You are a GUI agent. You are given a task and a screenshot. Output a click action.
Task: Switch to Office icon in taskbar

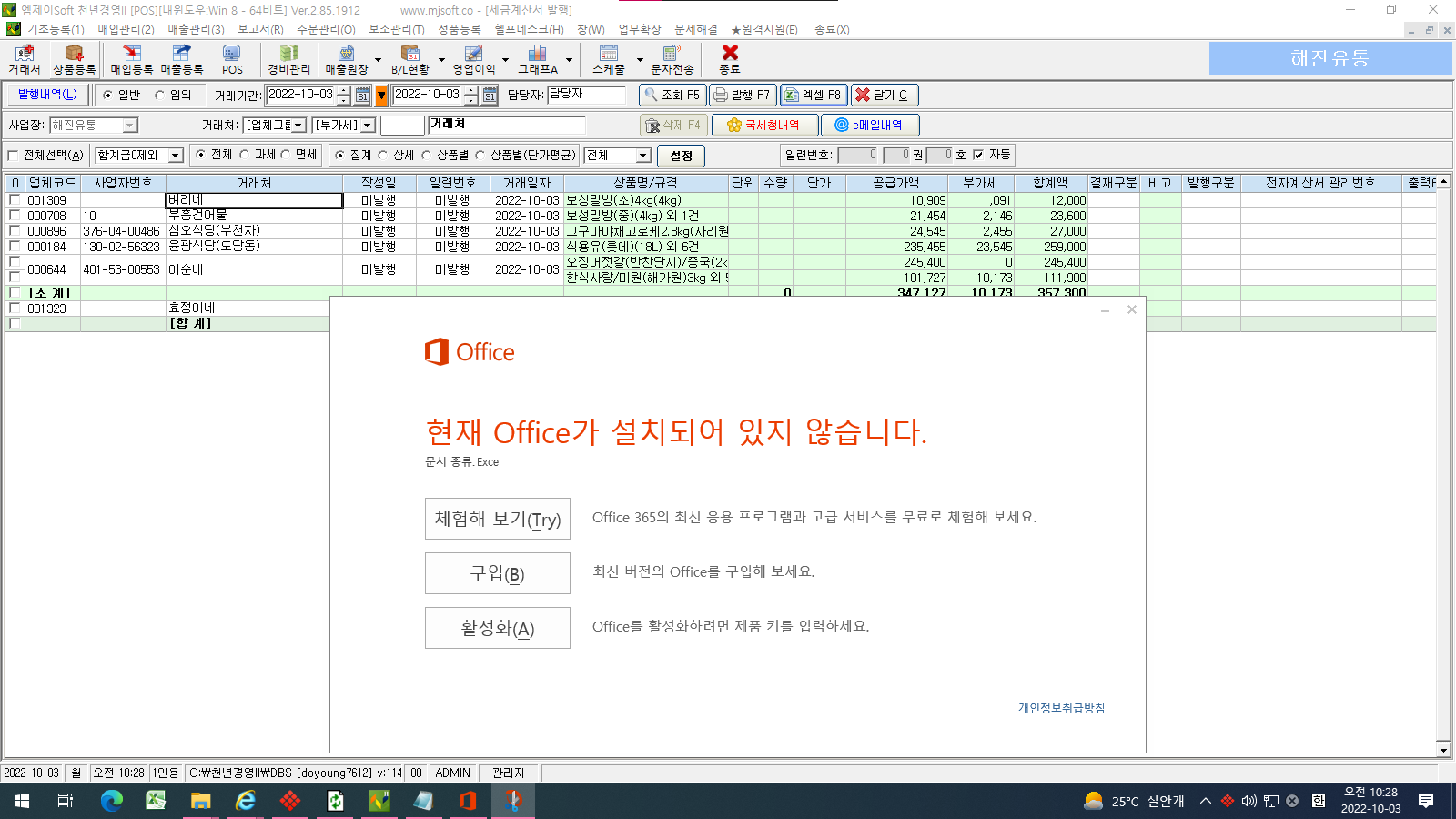[468, 801]
